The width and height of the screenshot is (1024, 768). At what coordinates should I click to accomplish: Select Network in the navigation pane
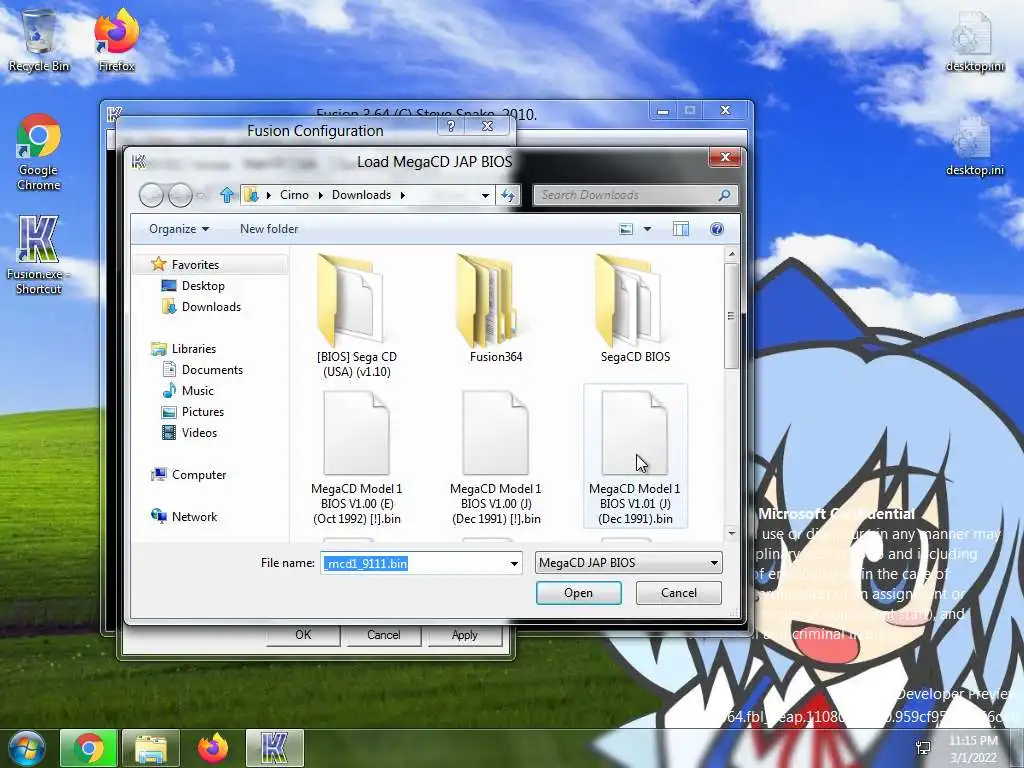click(x=194, y=517)
